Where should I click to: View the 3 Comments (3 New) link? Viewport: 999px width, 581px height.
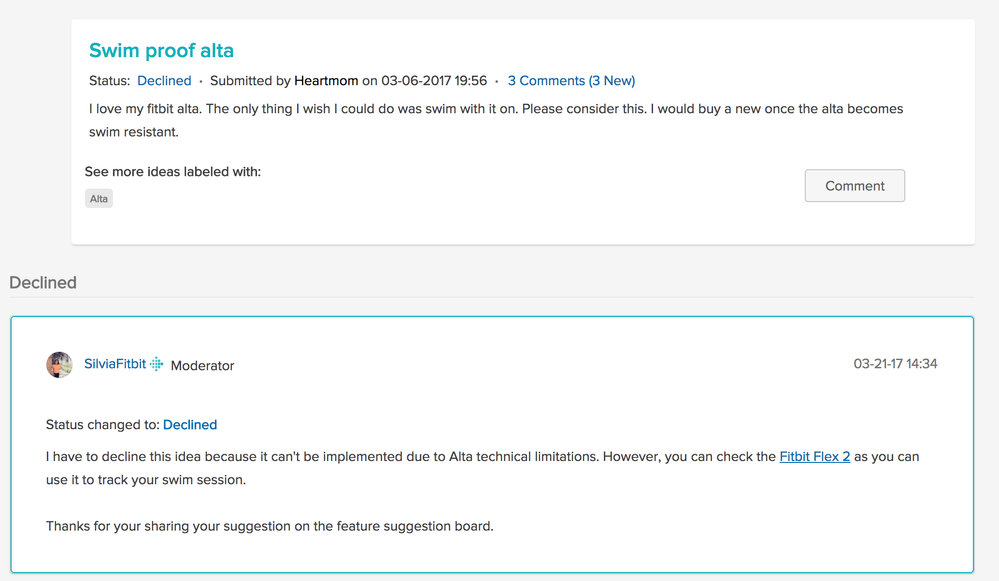[x=571, y=81]
